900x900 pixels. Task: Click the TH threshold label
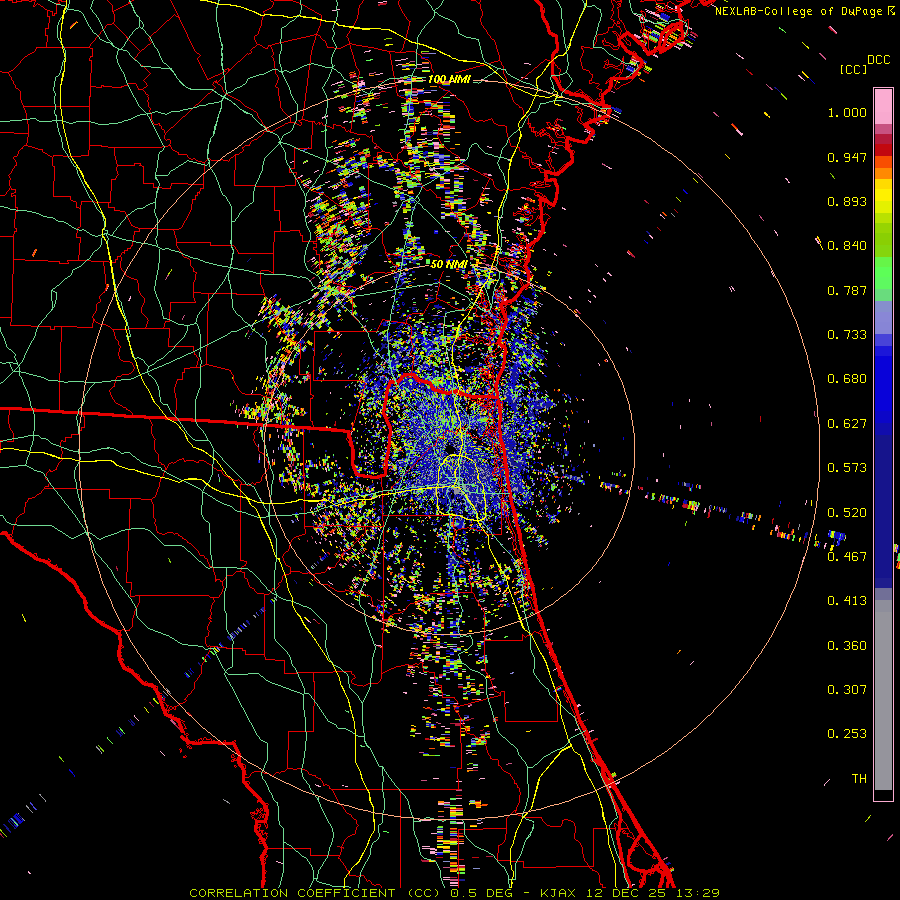tap(859, 779)
